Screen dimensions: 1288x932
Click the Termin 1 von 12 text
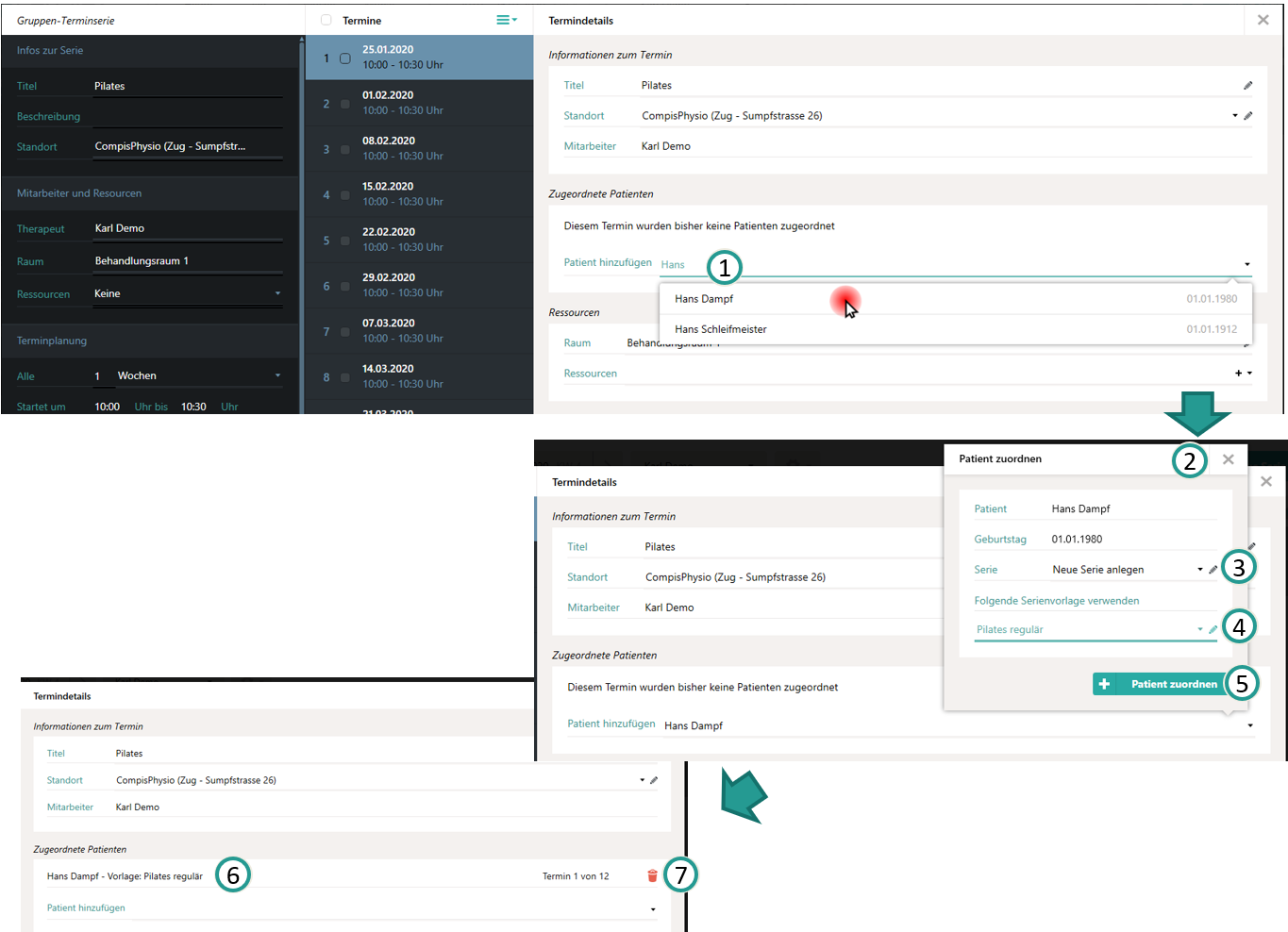tap(576, 876)
